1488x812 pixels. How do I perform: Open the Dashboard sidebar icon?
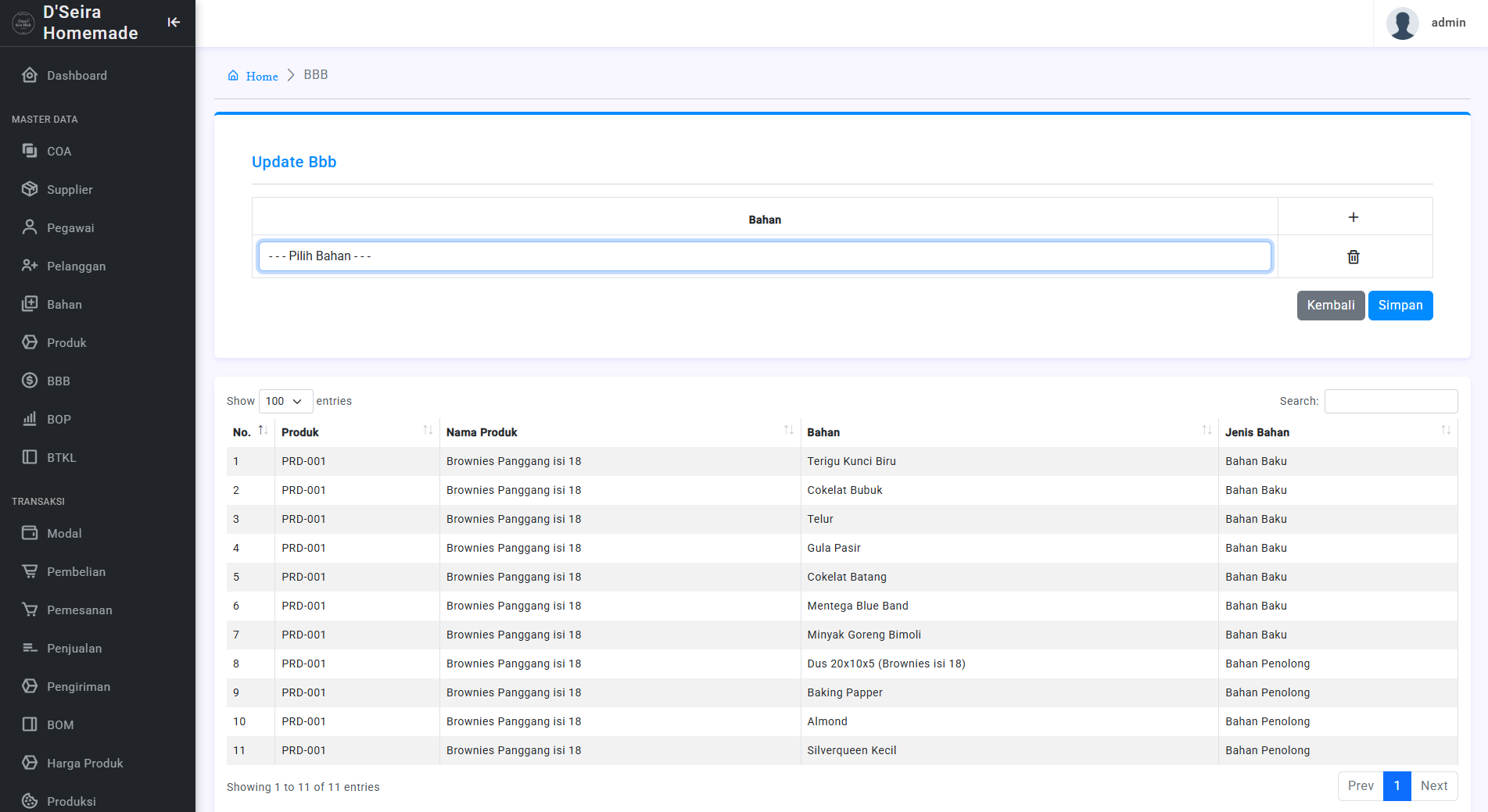[30, 75]
